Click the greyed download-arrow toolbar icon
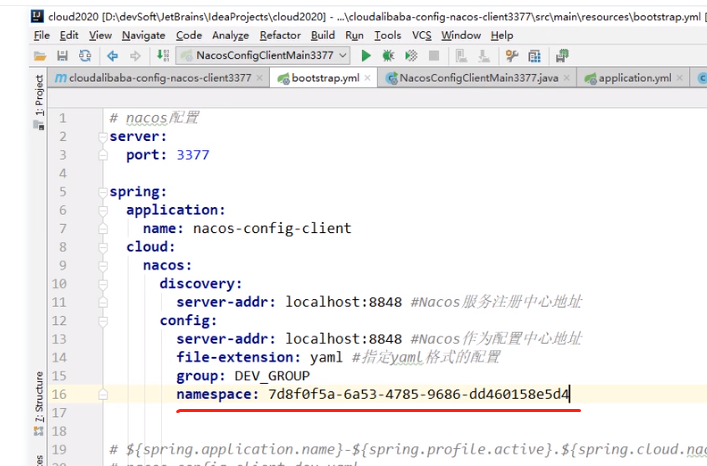707x466 pixels. 484,56
